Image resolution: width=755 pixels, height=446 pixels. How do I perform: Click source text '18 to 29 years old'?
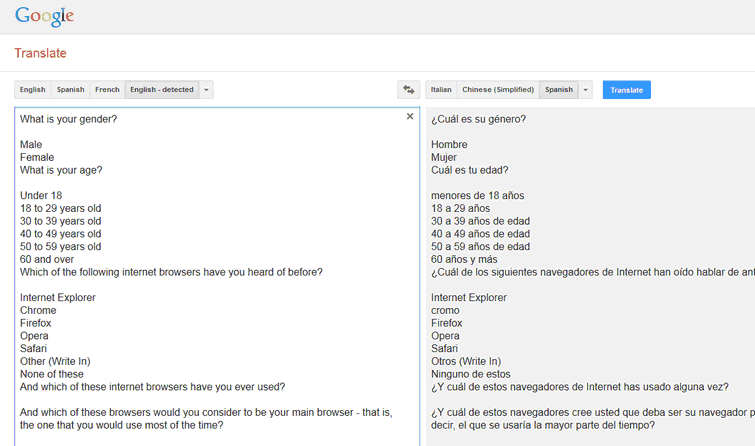point(61,209)
